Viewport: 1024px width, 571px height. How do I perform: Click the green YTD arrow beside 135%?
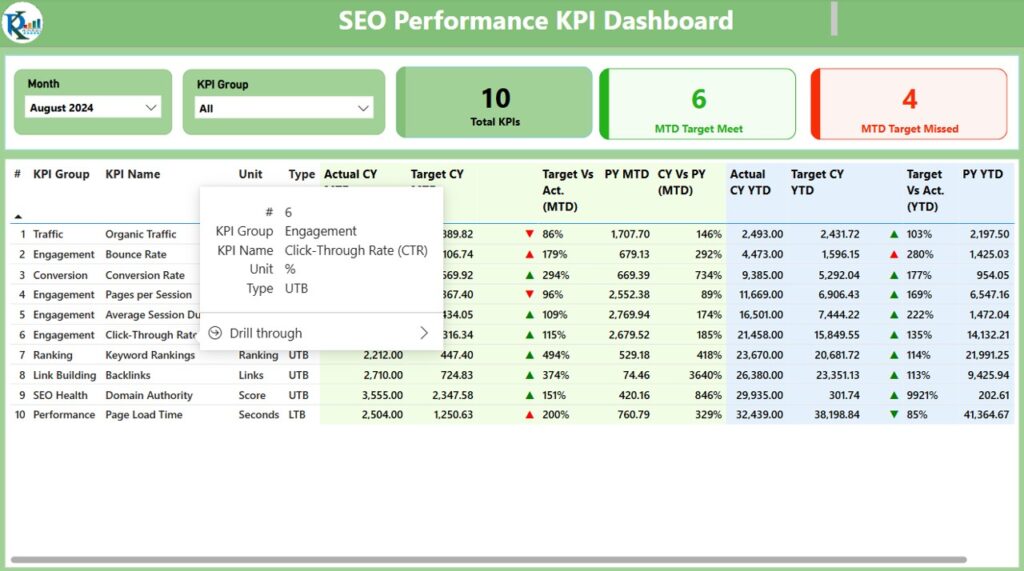pos(894,335)
